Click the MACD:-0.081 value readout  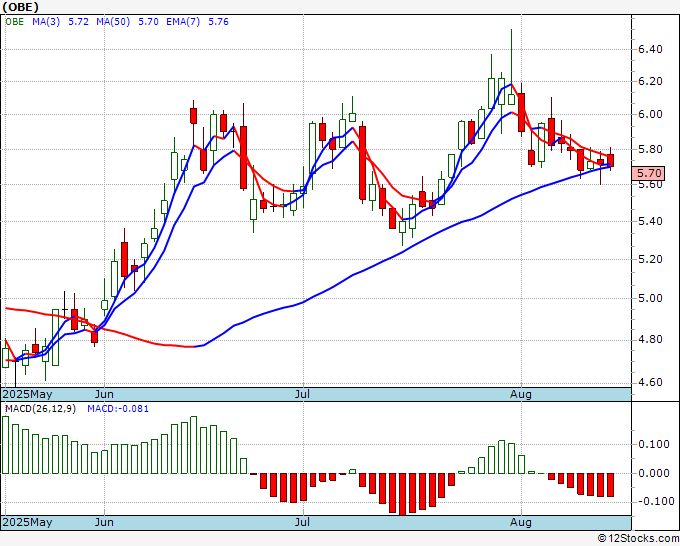coord(118,409)
